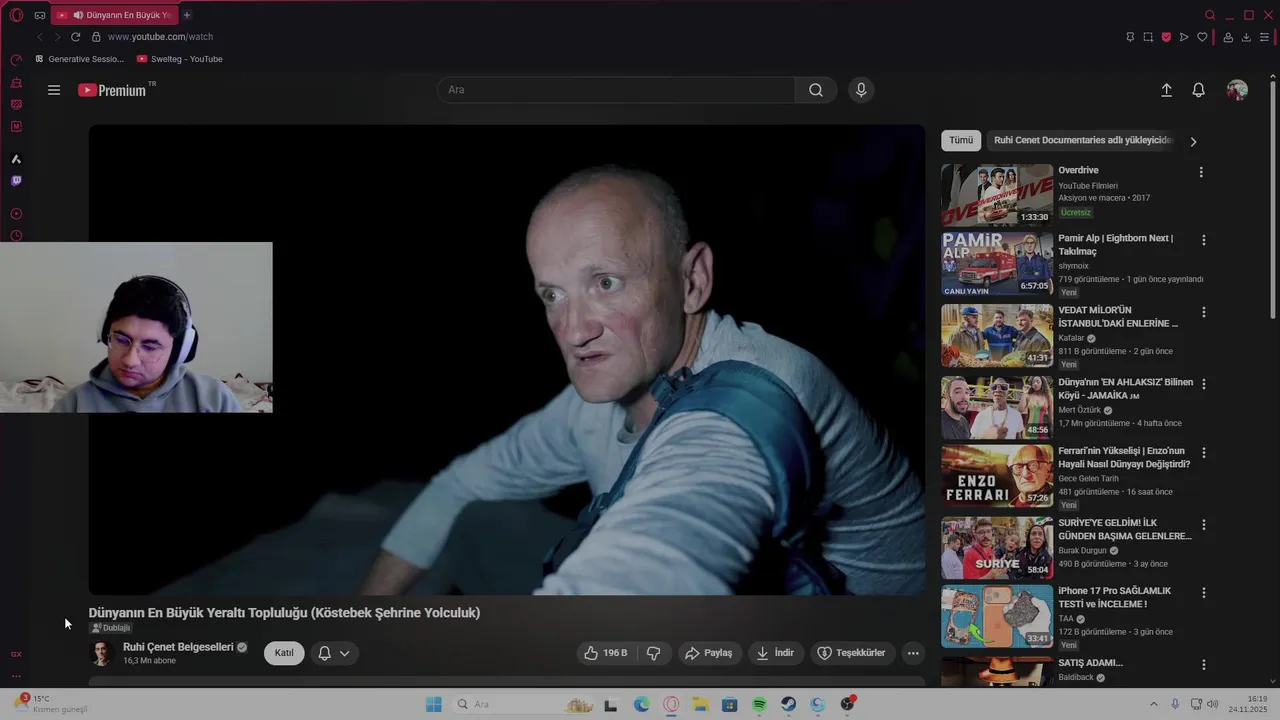Show hidden tray icons chevron
Image resolution: width=1280 pixels, height=720 pixels.
tap(1156, 704)
